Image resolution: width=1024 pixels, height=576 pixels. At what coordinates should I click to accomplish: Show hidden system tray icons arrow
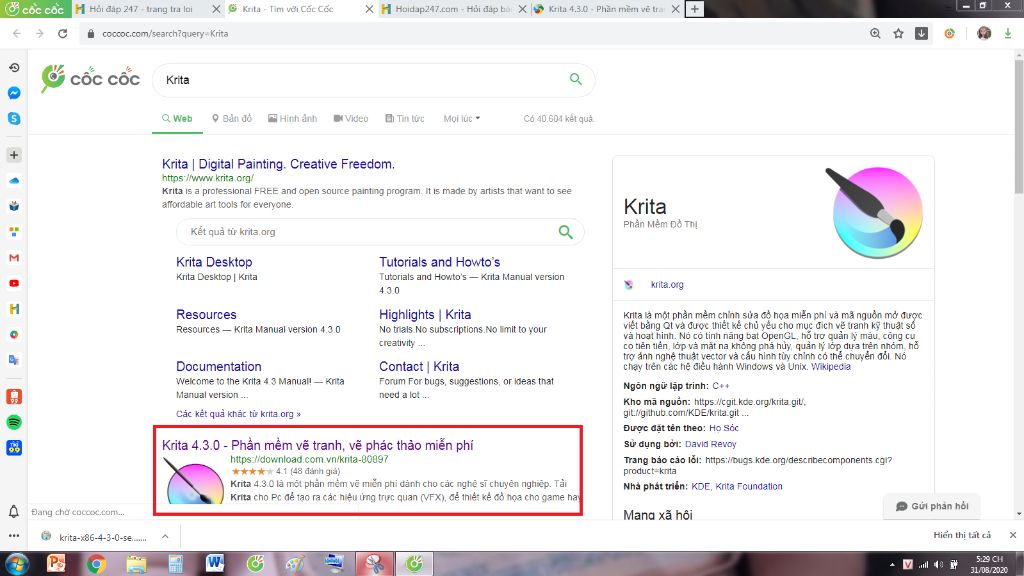pyautogui.click(x=892, y=564)
